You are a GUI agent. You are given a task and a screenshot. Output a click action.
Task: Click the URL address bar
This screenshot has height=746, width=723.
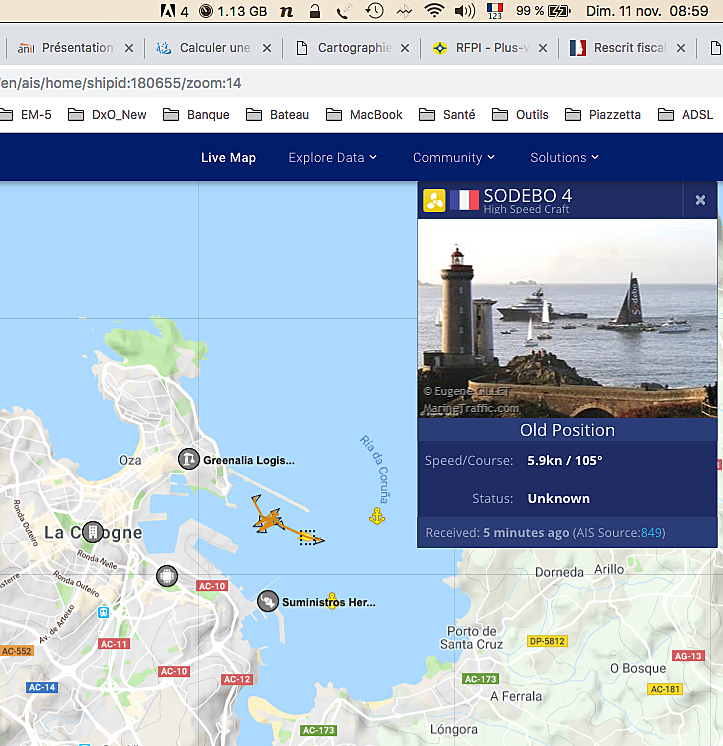pyautogui.click(x=362, y=83)
